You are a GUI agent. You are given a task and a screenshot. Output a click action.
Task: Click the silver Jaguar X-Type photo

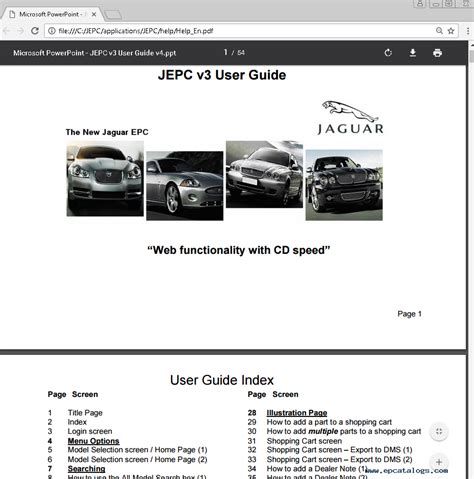pyautogui.click(x=264, y=174)
